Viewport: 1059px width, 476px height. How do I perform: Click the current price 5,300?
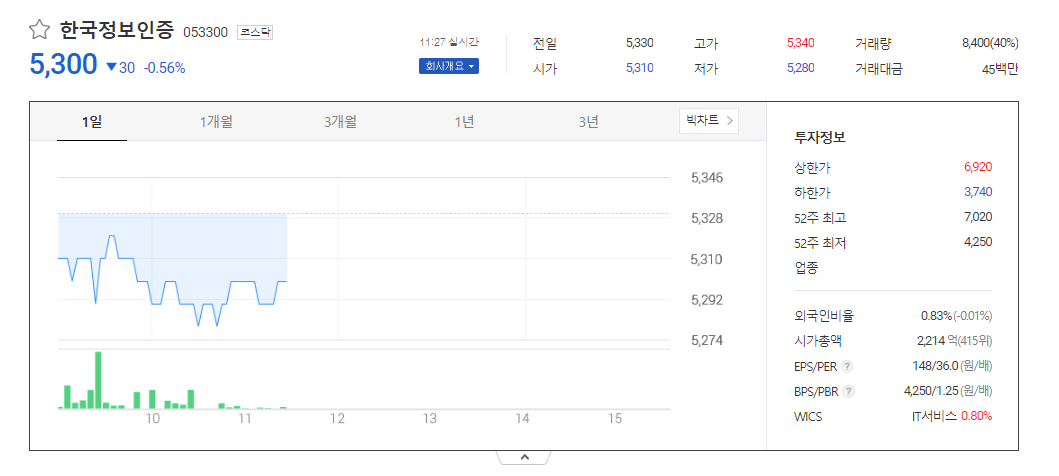(64, 65)
